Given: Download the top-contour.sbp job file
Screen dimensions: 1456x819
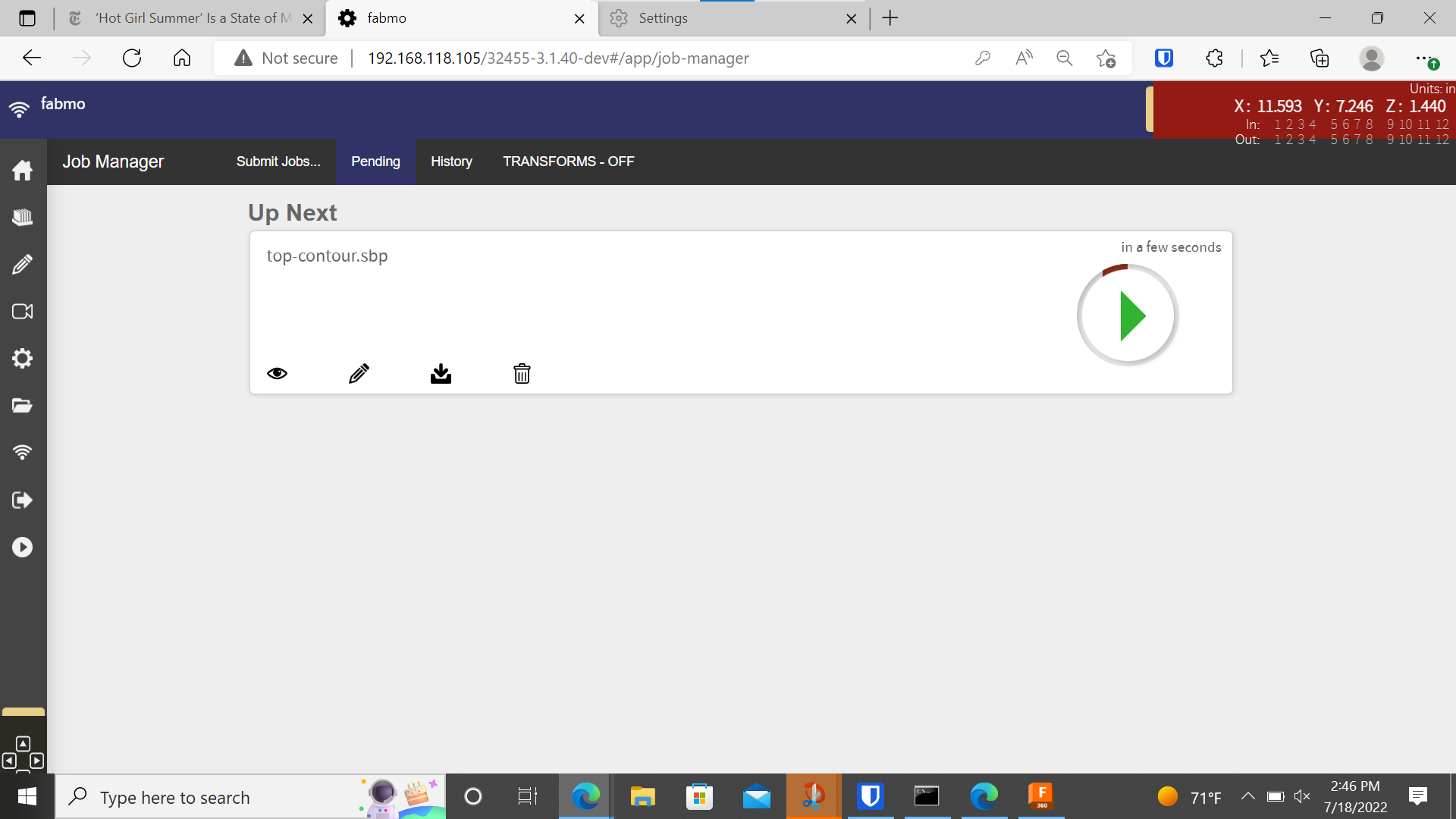Looking at the screenshot, I should 441,373.
